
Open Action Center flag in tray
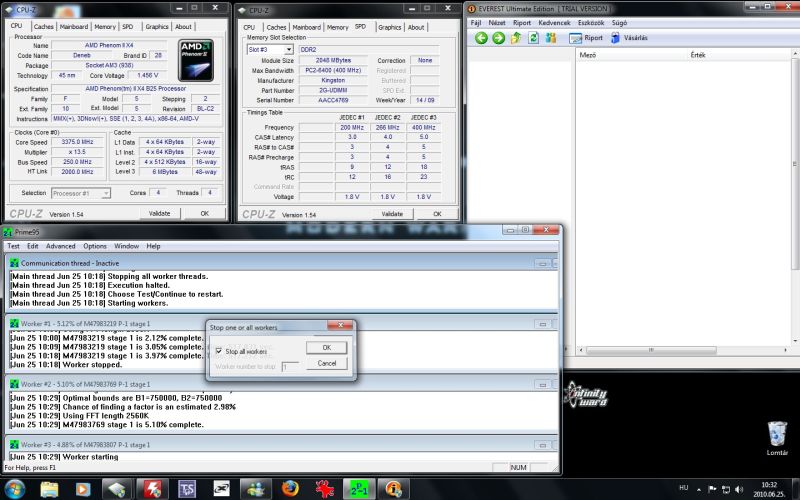click(x=712, y=489)
